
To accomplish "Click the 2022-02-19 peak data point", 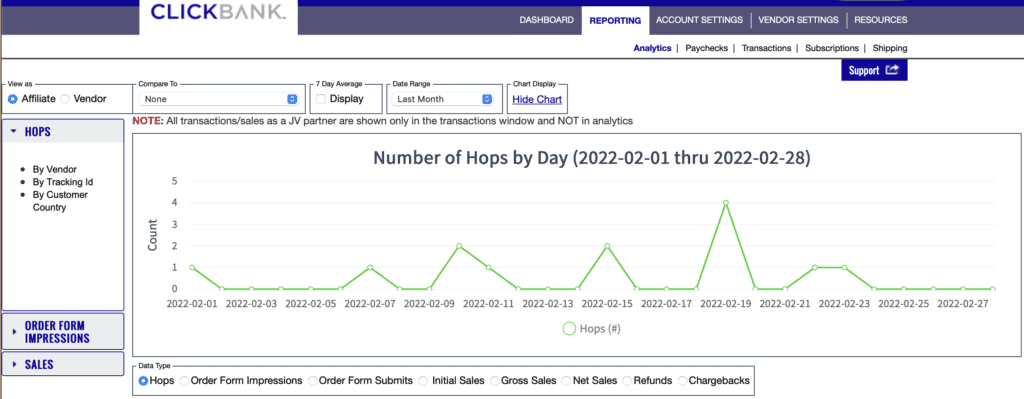I will pyautogui.click(x=726, y=203).
